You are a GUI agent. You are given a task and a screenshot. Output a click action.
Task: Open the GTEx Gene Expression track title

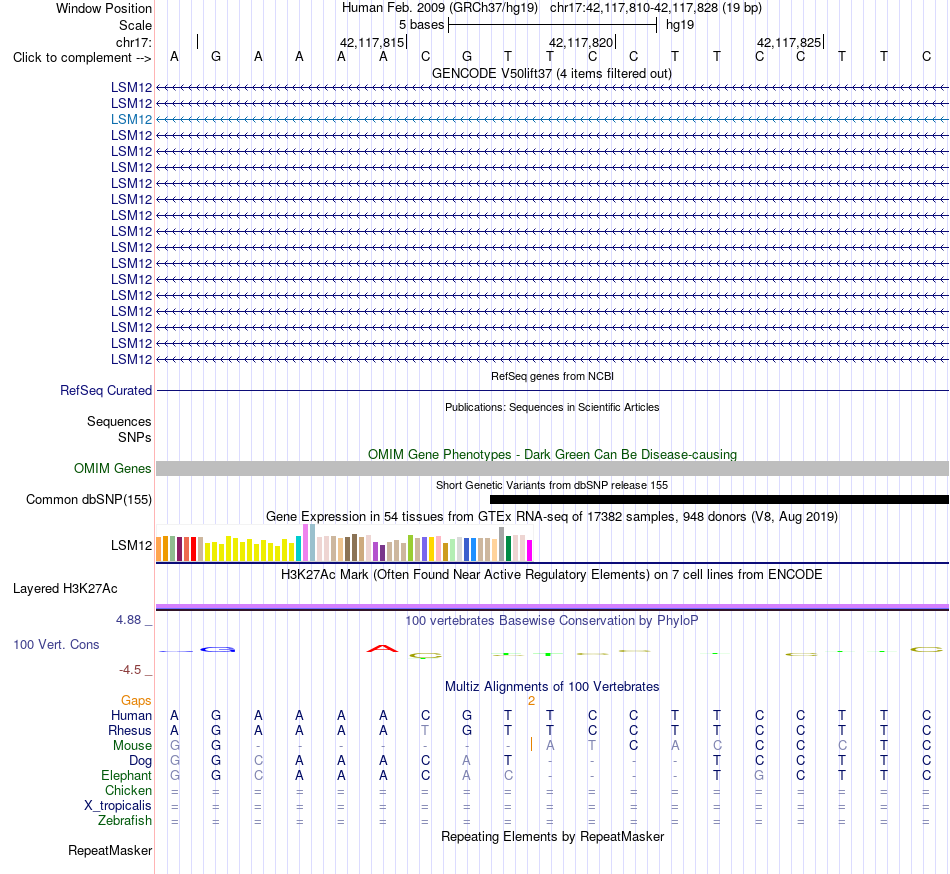[552, 517]
